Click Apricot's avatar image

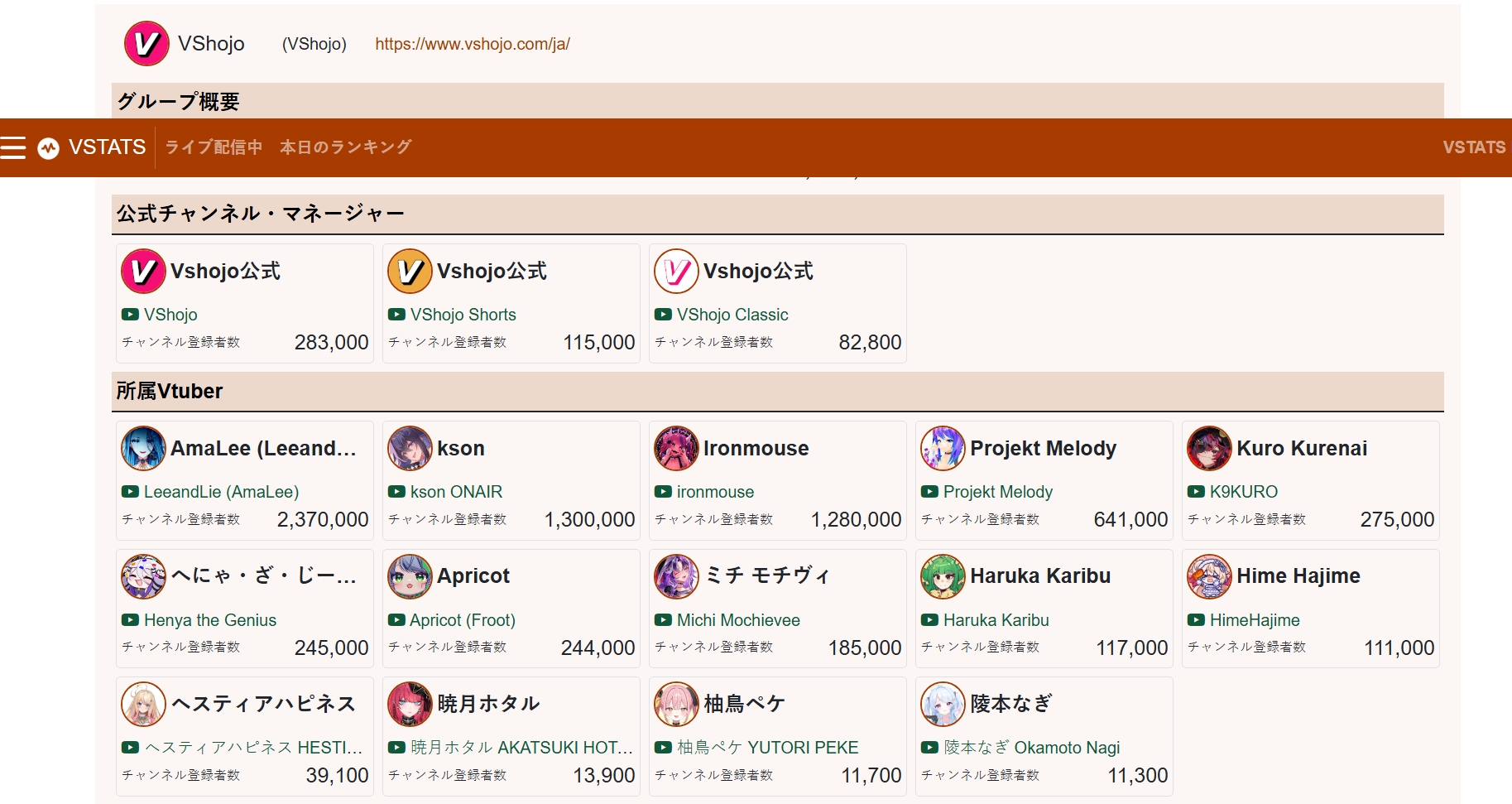(x=410, y=576)
